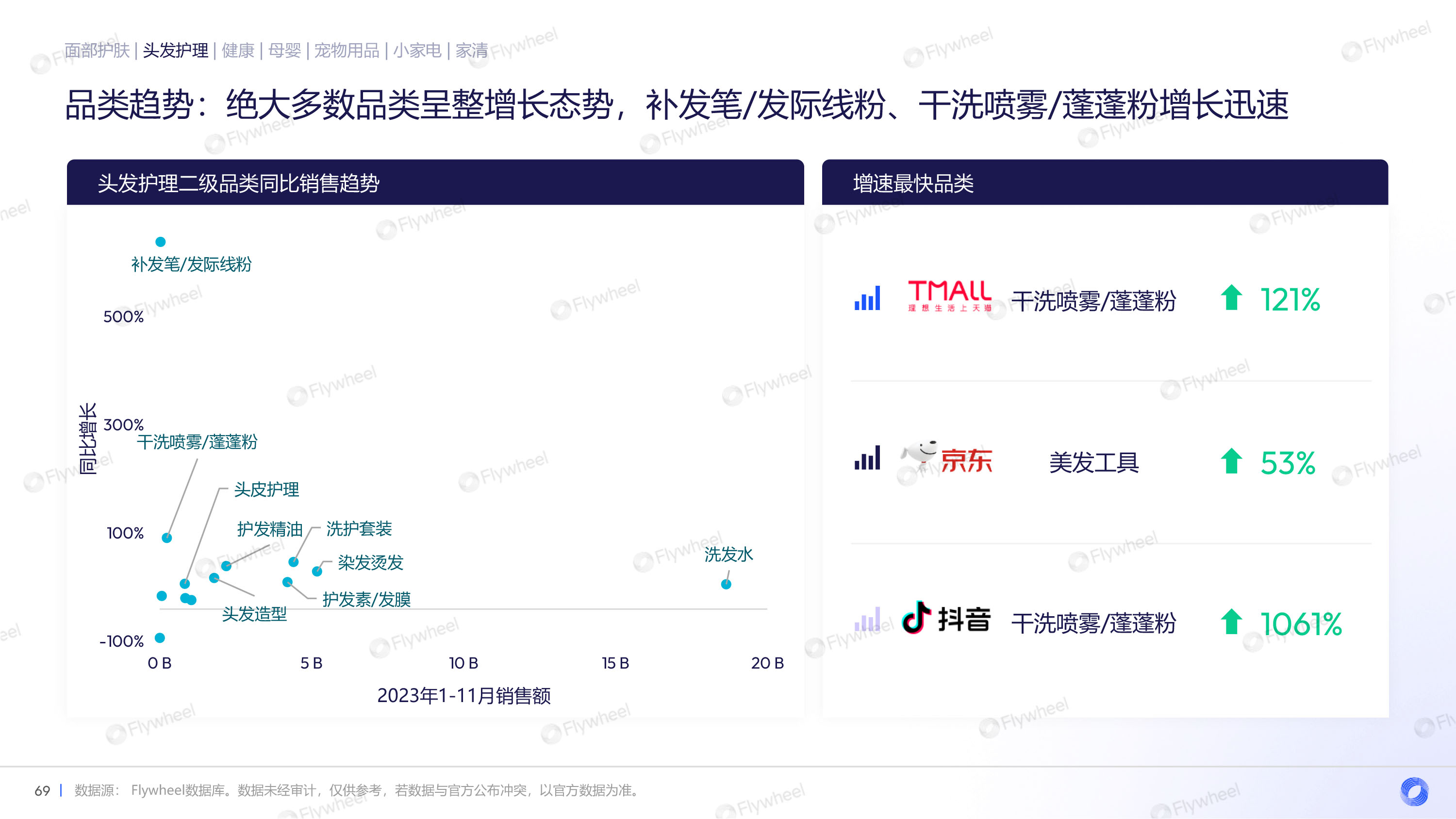Select the 头发护理 category tab

(175, 50)
